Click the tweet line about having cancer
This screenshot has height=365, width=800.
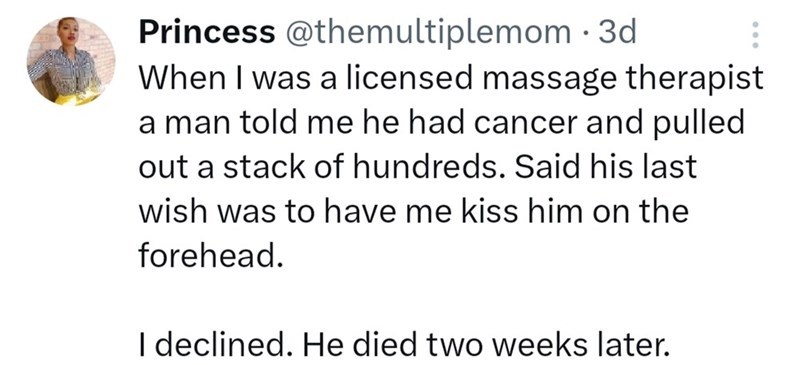(x=442, y=124)
